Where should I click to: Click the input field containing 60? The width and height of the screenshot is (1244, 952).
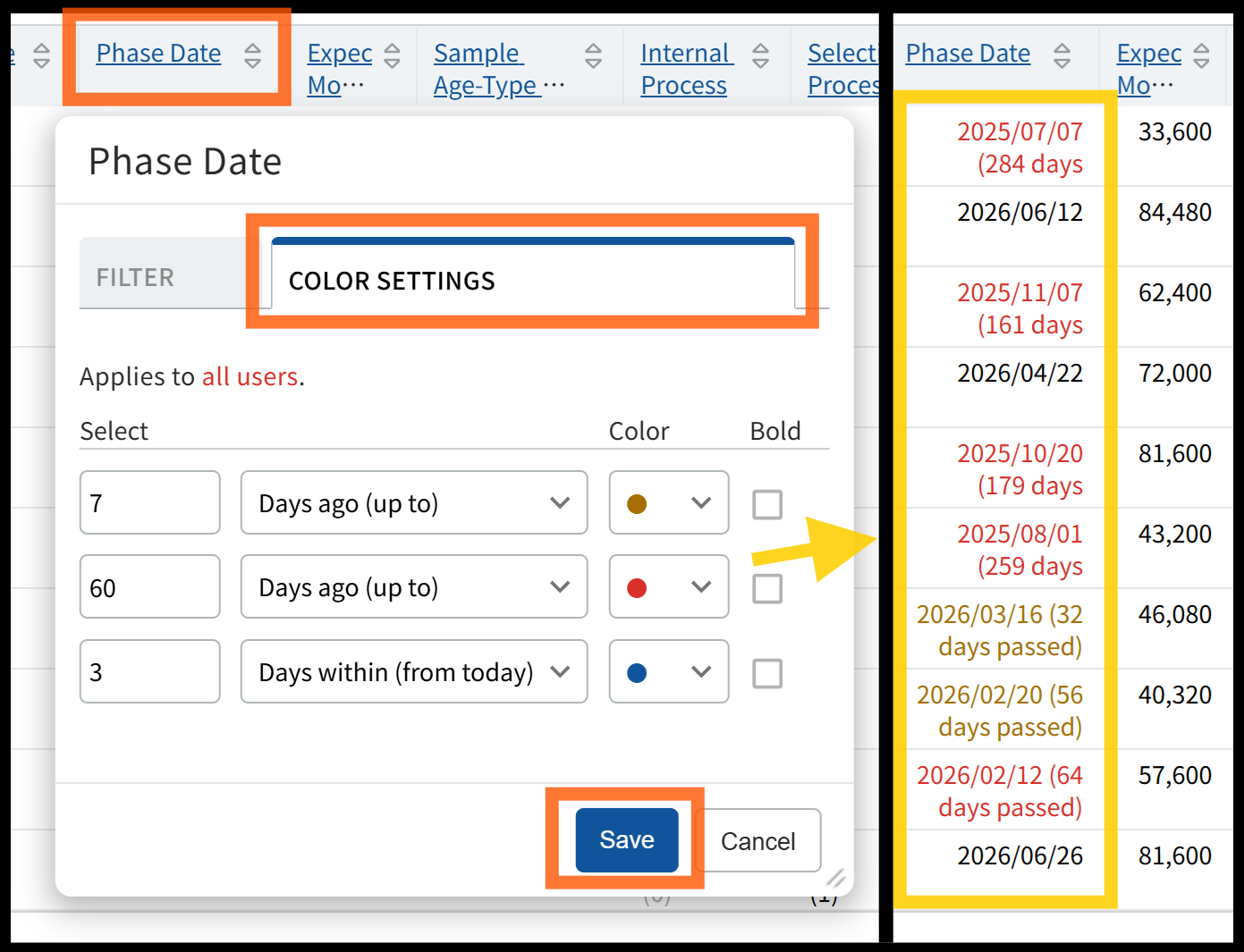[149, 587]
